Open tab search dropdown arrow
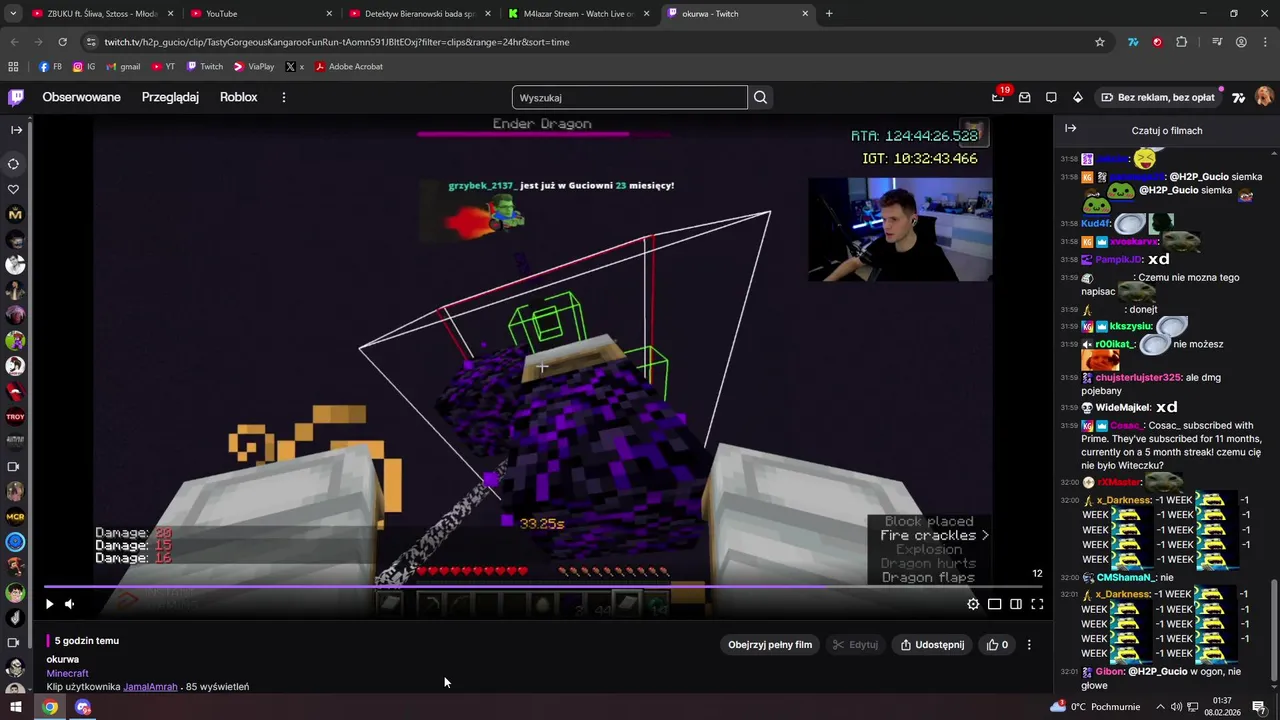The height and width of the screenshot is (720, 1280). pos(14,14)
